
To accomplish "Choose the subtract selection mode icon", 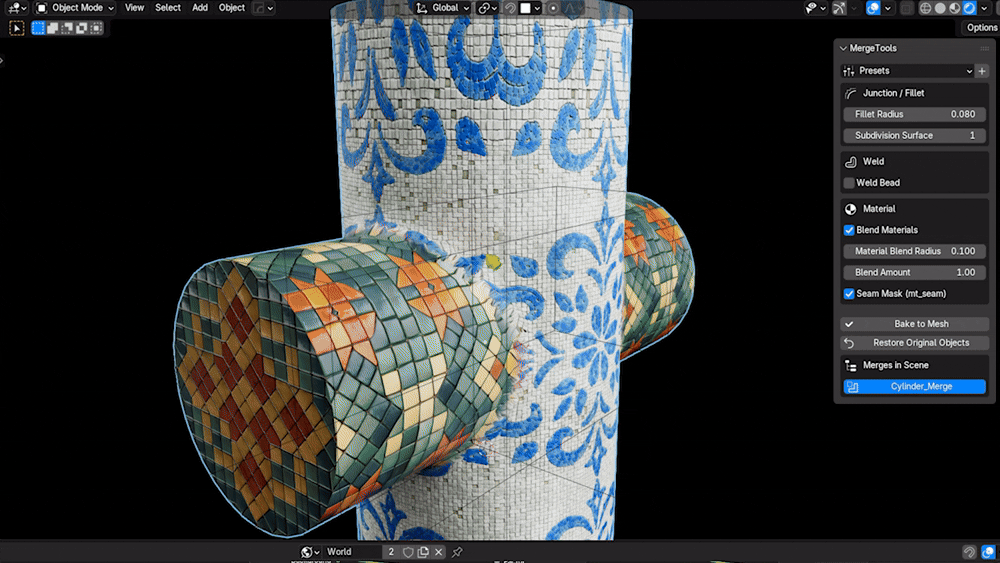I will click(67, 28).
